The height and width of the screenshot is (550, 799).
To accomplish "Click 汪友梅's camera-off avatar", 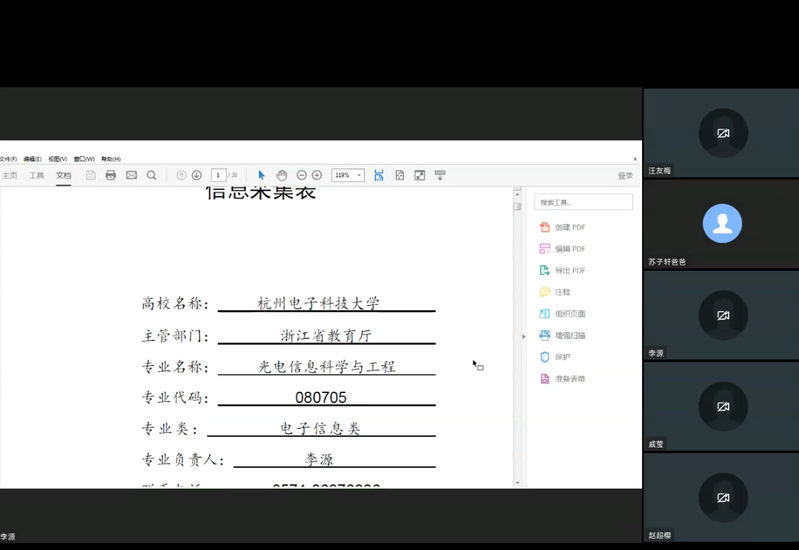I will [x=723, y=133].
